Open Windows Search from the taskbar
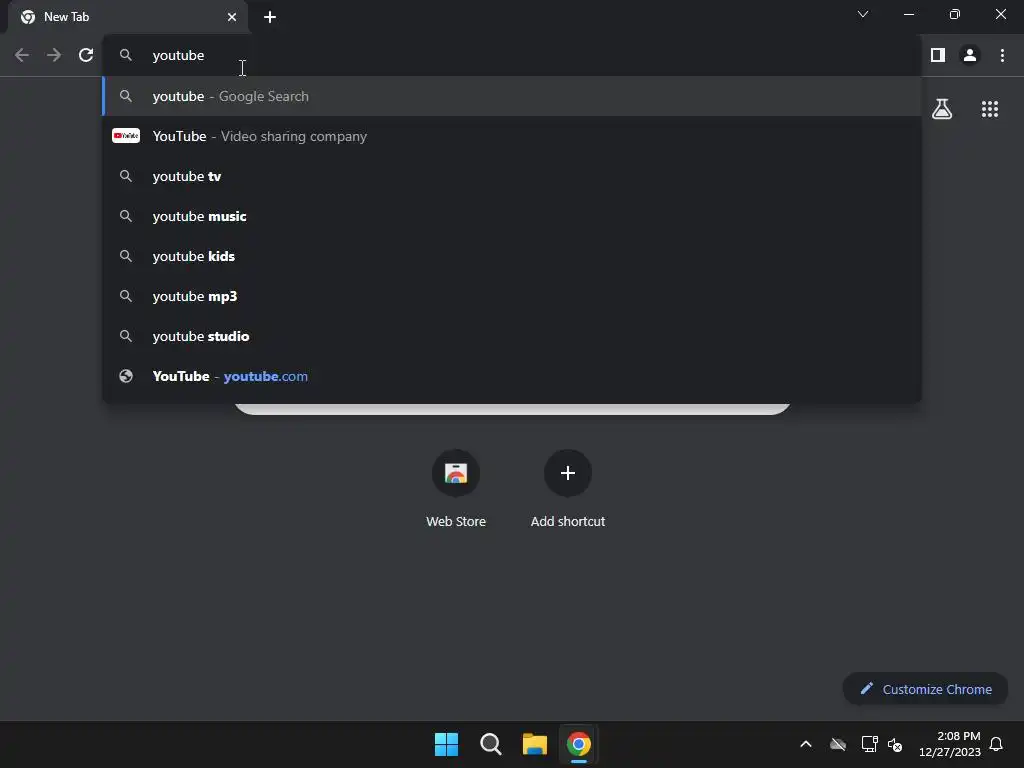This screenshot has width=1024, height=768. [490, 744]
